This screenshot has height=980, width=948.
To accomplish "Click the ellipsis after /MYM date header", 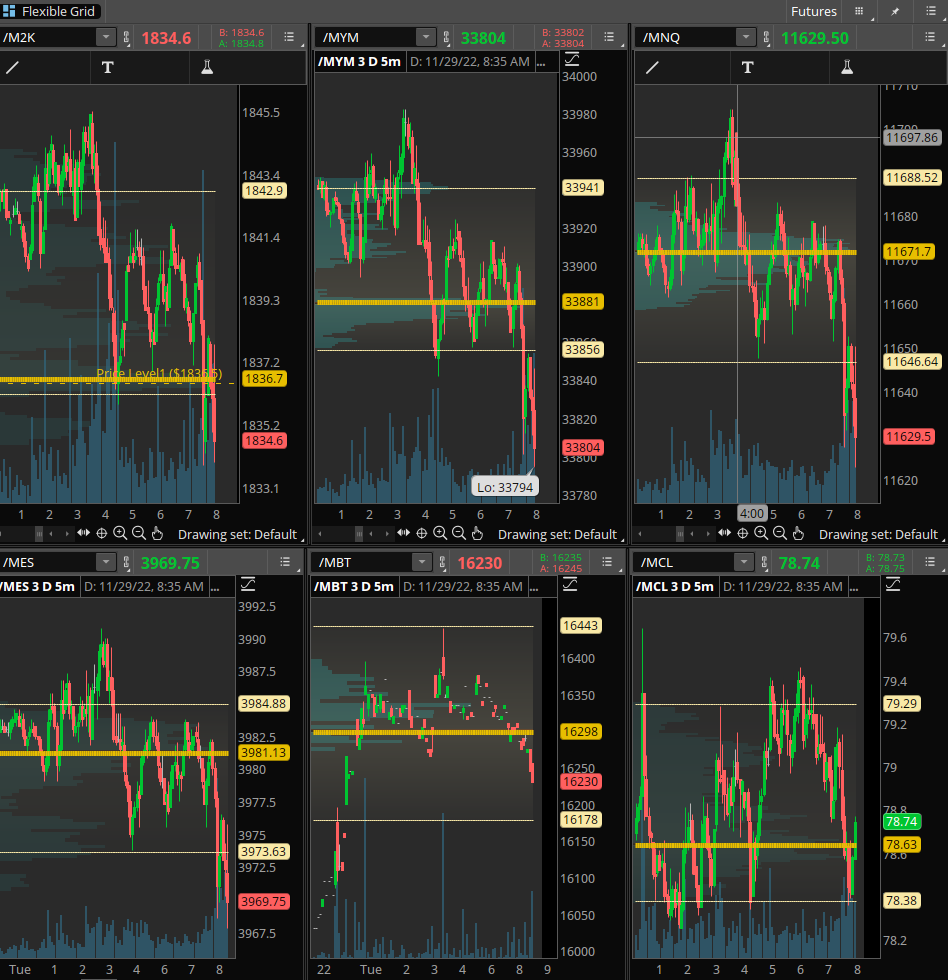I will point(541,62).
